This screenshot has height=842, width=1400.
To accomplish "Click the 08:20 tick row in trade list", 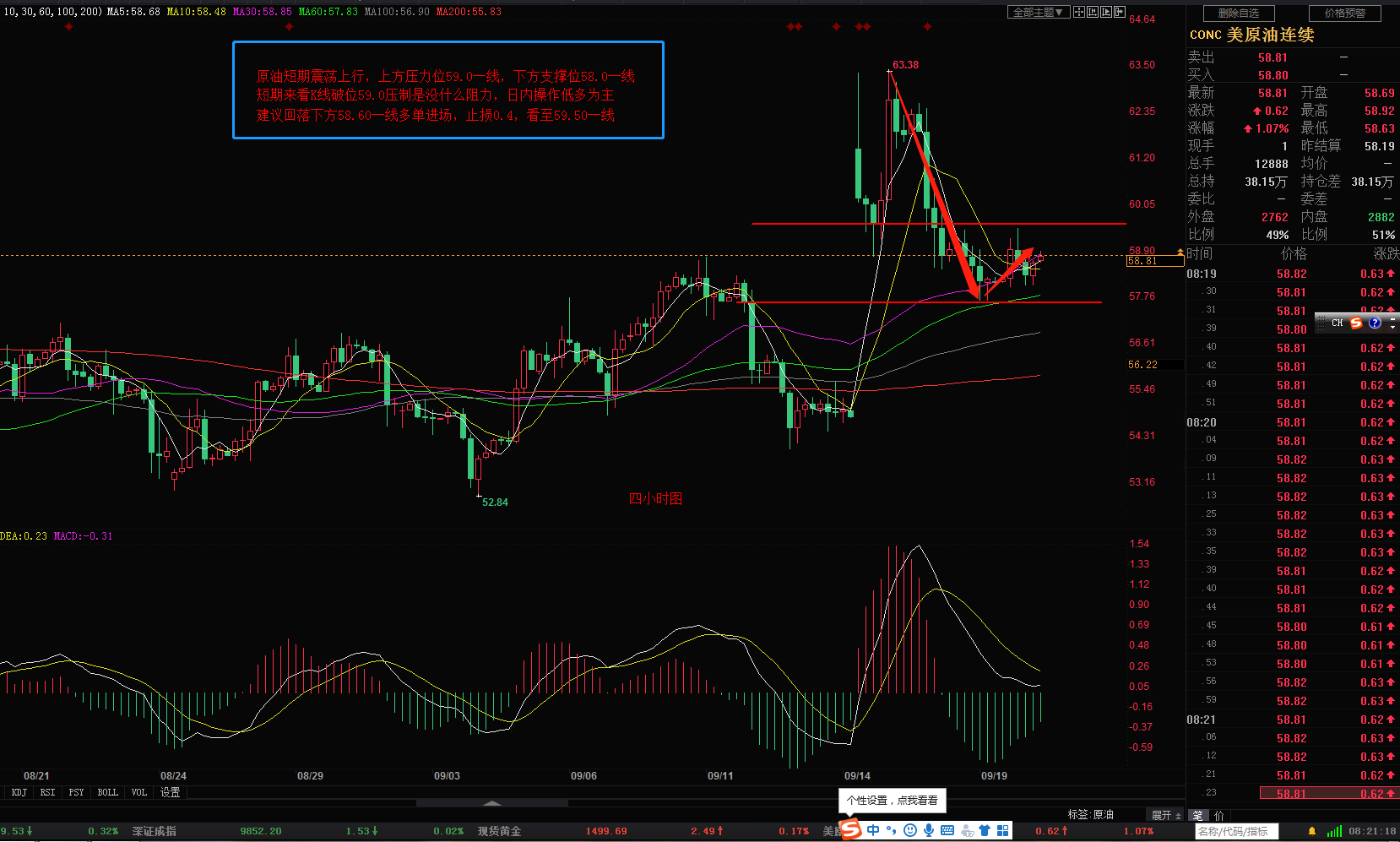I will (1293, 422).
